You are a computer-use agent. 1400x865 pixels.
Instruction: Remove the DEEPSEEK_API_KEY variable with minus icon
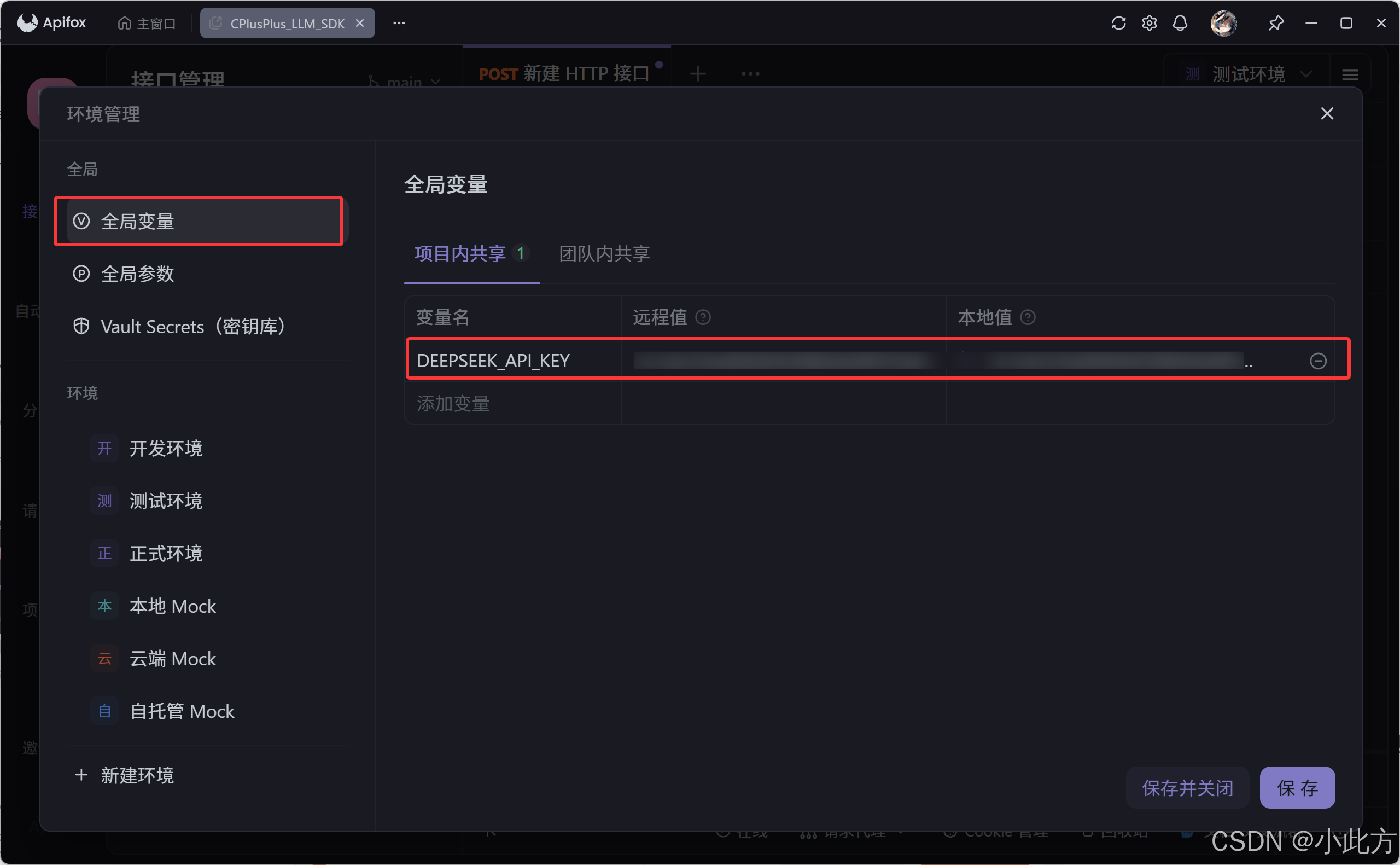(x=1317, y=361)
